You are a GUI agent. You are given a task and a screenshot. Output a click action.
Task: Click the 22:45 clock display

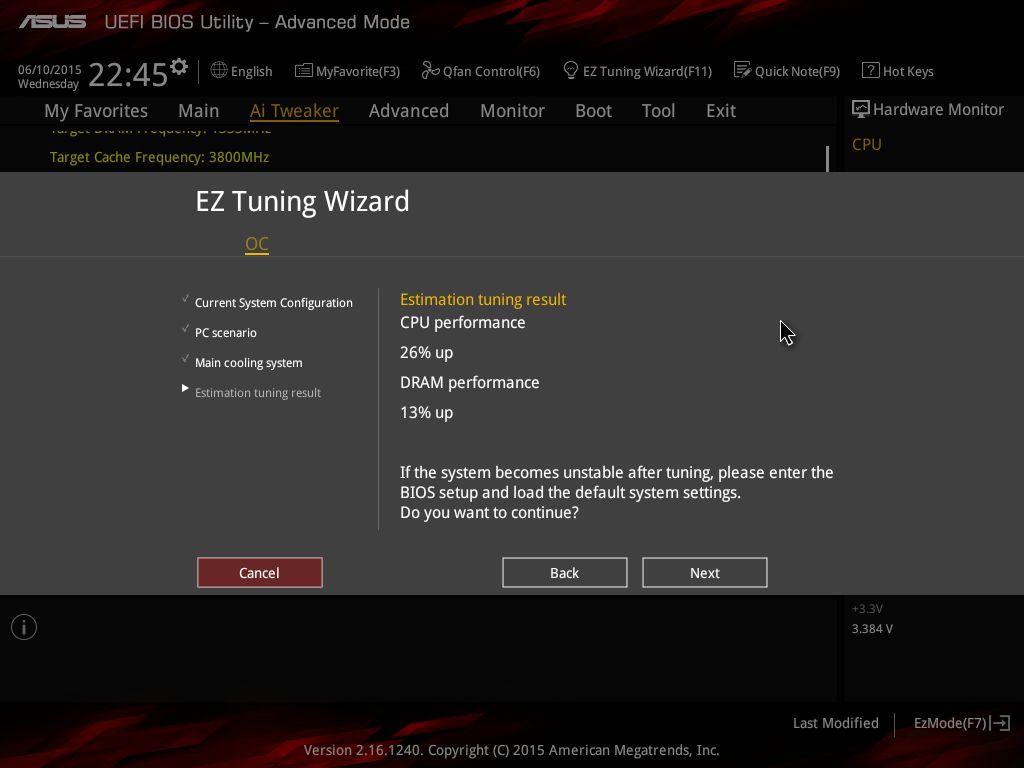pos(128,74)
